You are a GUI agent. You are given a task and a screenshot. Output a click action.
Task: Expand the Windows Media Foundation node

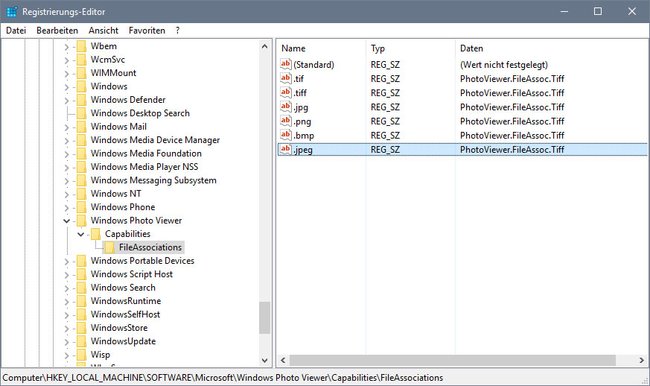click(66, 154)
